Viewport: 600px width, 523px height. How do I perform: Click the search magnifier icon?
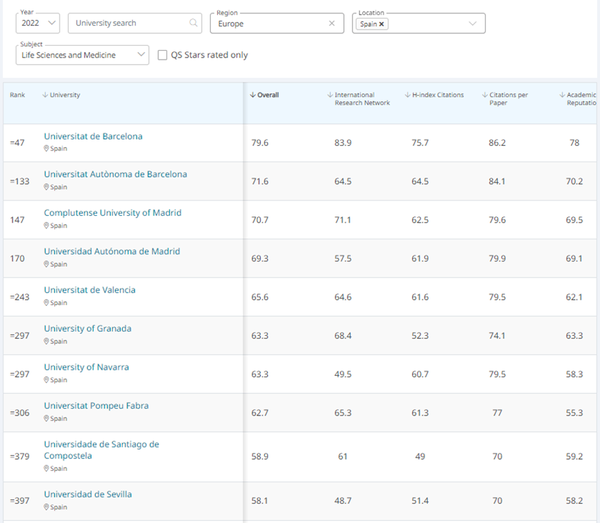point(193,23)
